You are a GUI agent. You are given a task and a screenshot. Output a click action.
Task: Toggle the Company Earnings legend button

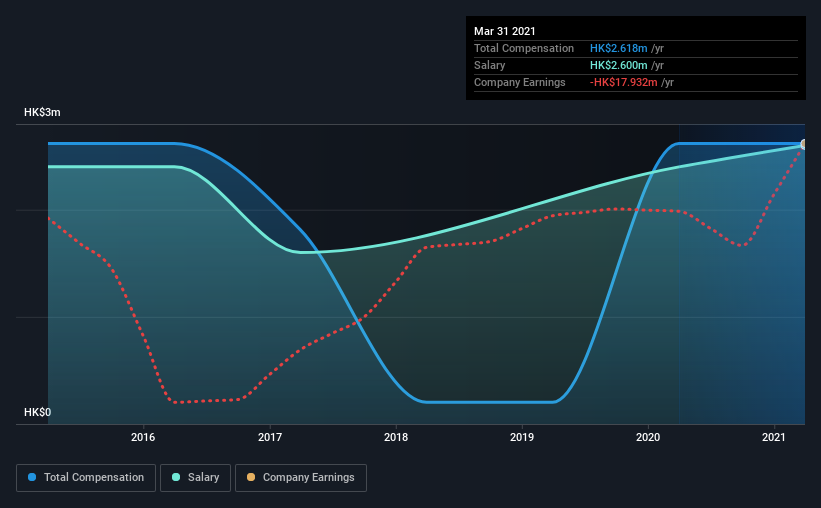pos(301,478)
